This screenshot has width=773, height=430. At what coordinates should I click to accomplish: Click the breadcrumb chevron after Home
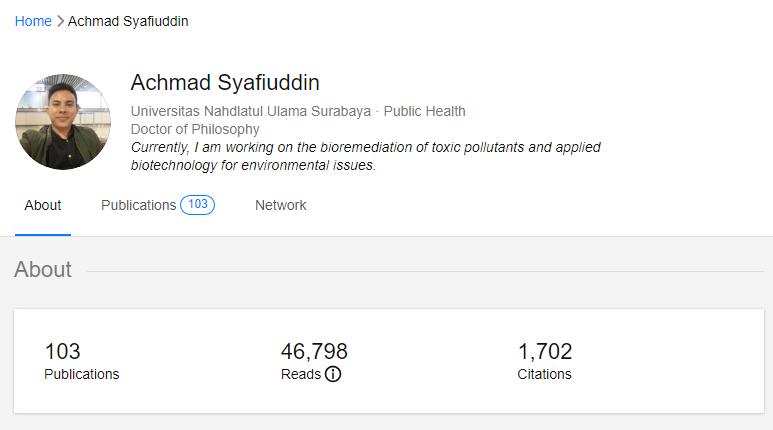click(60, 21)
